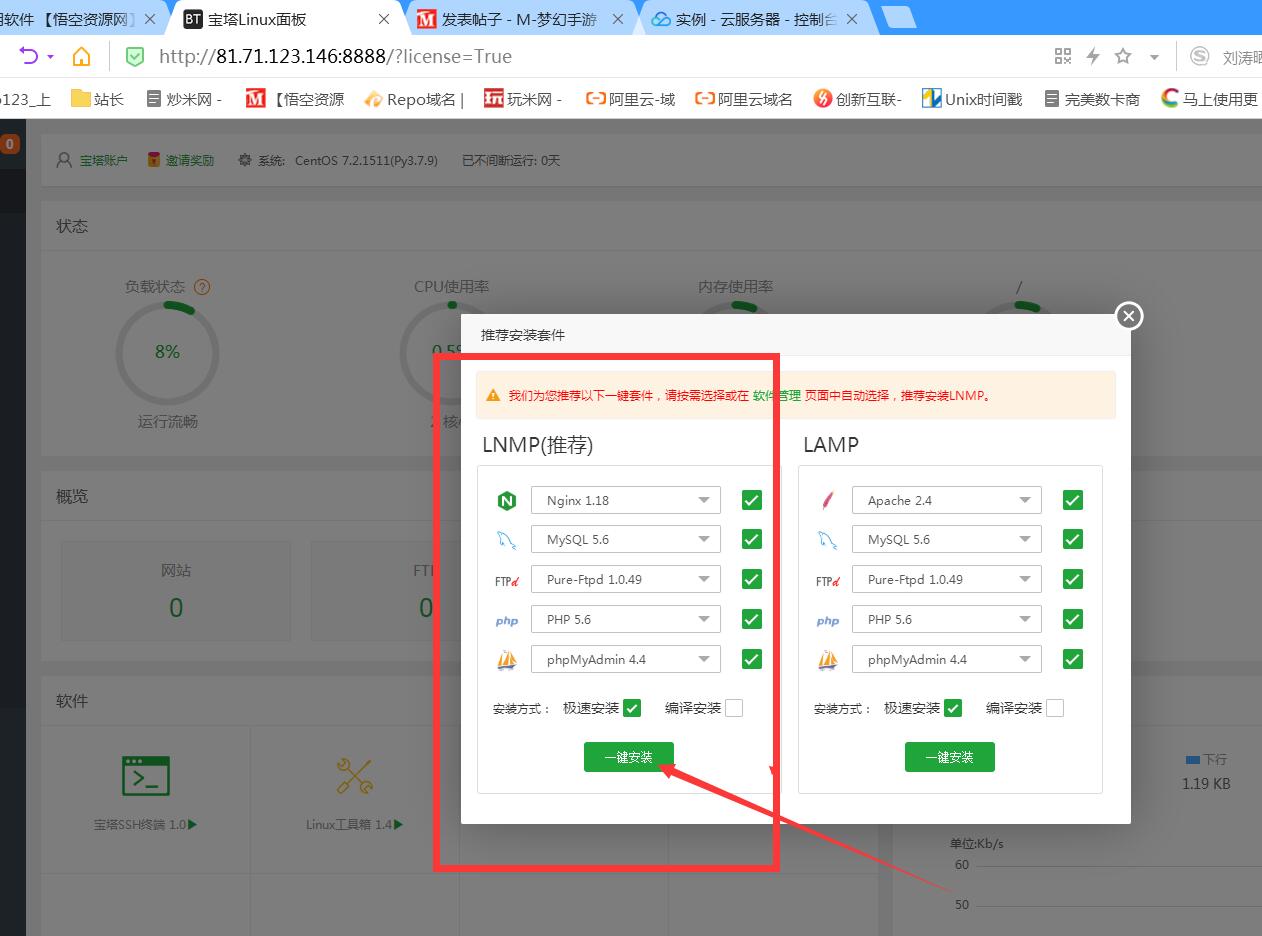Expand the LNMP PHP 5.6 version dropdown
This screenshot has width=1262, height=936.
click(625, 619)
